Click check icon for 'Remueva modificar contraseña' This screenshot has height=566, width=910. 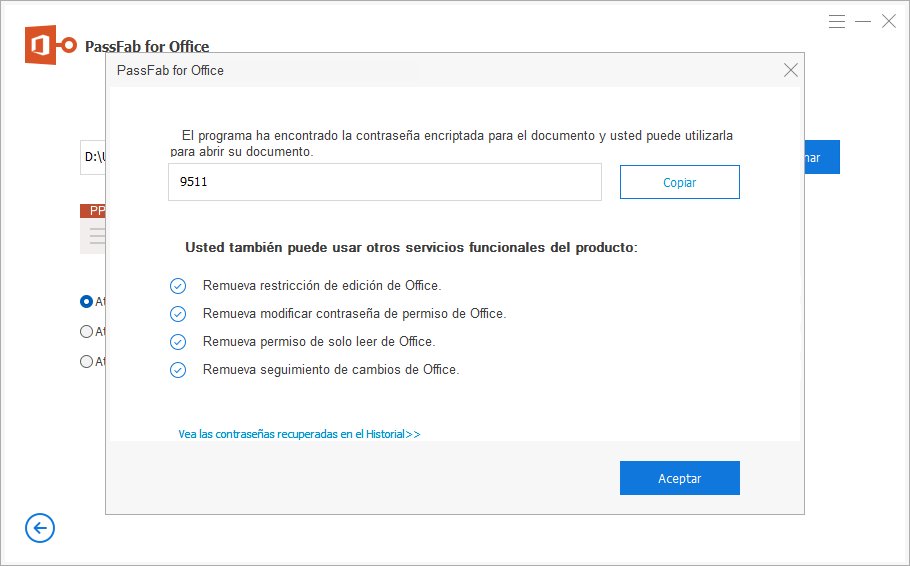pos(178,314)
